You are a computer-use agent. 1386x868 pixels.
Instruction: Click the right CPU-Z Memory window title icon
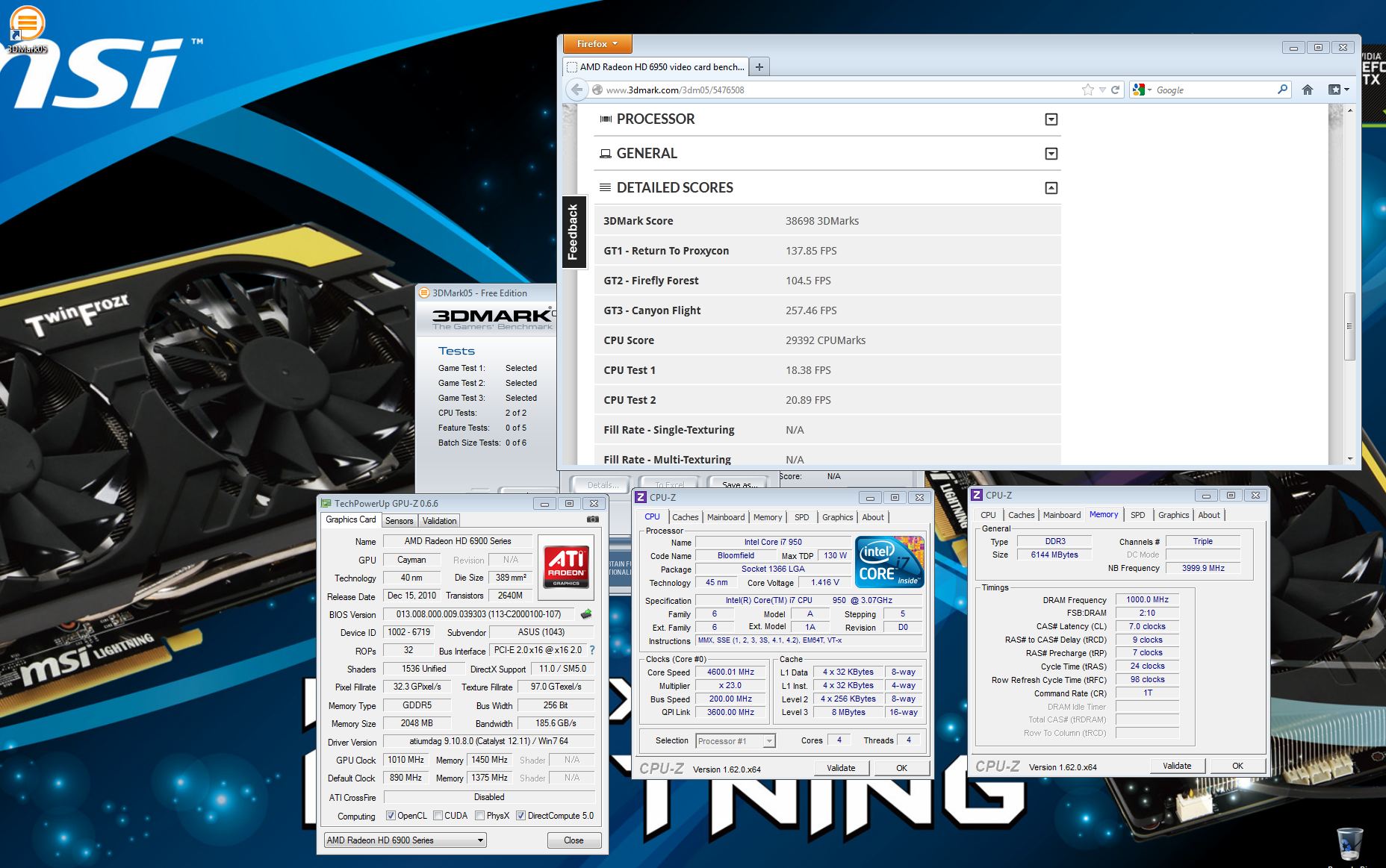point(977,495)
